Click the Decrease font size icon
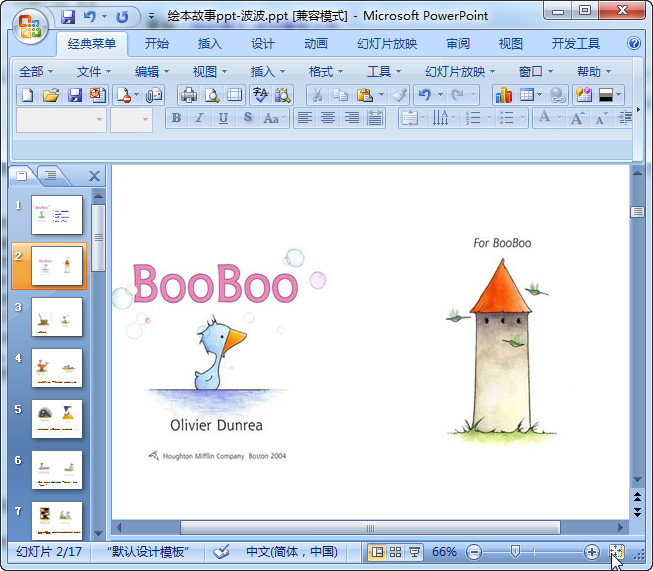The image size is (653, 571). click(x=601, y=118)
